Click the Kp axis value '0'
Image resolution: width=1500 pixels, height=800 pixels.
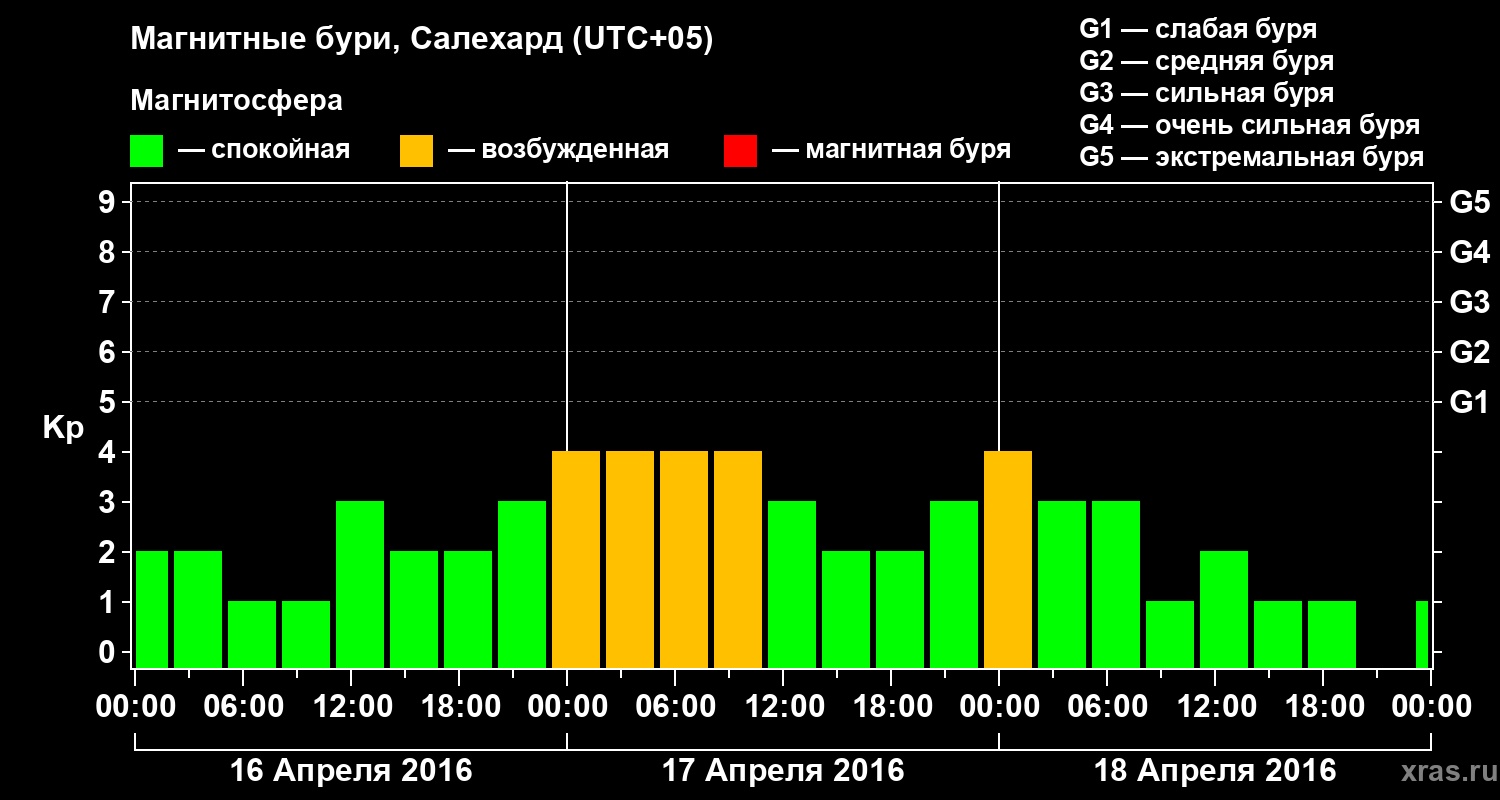[x=109, y=652]
